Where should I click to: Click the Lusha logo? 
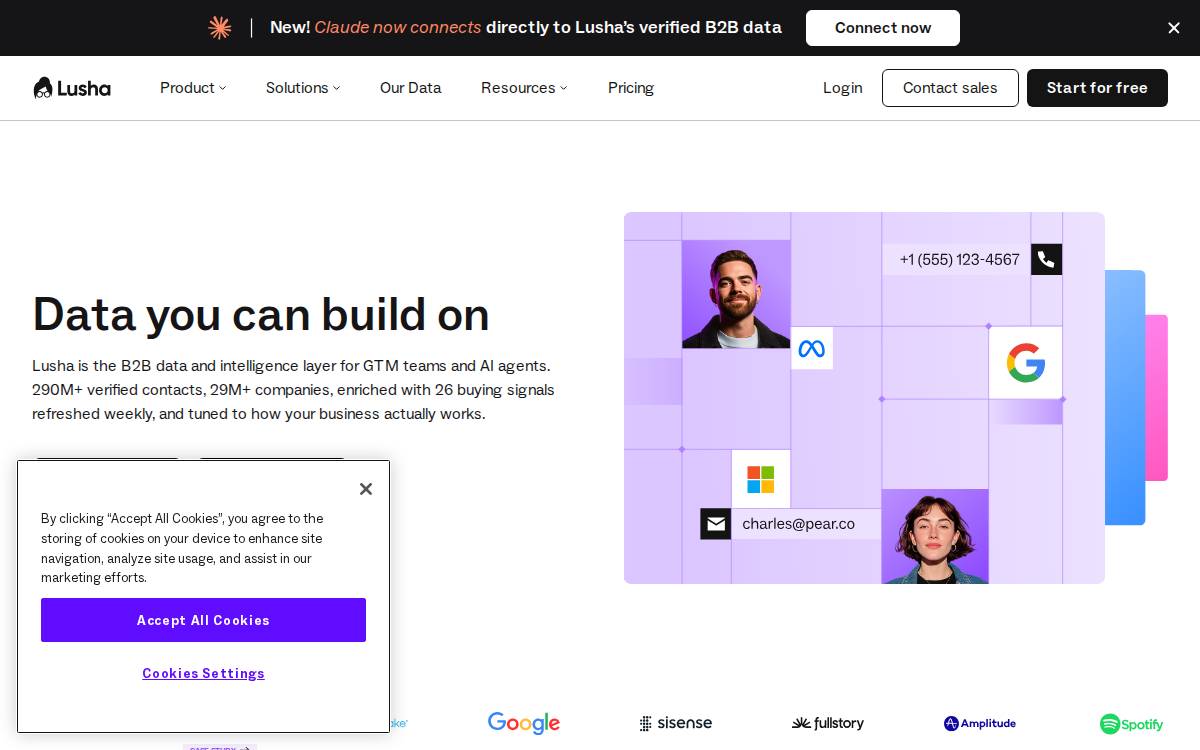tap(72, 88)
